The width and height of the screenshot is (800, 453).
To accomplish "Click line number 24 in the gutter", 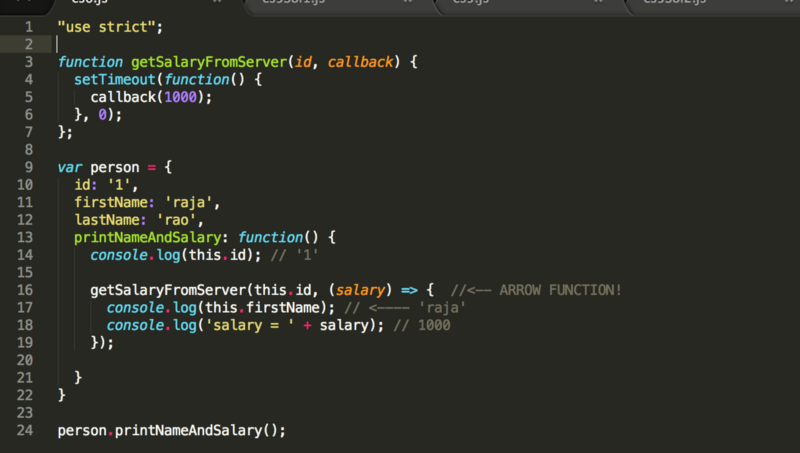I will tap(25, 430).
